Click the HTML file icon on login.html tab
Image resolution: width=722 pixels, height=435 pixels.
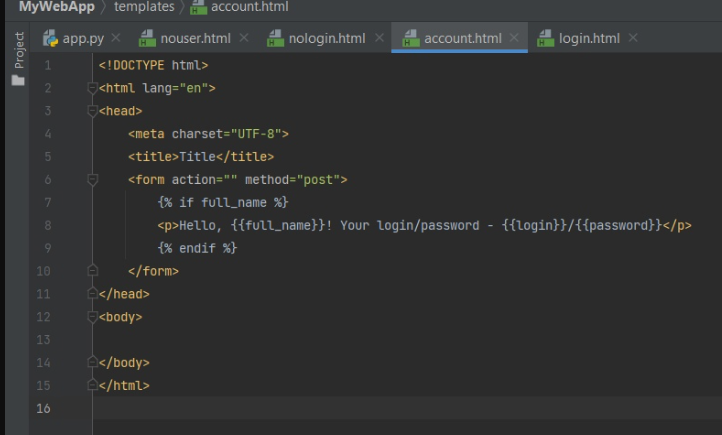pyautogui.click(x=546, y=39)
